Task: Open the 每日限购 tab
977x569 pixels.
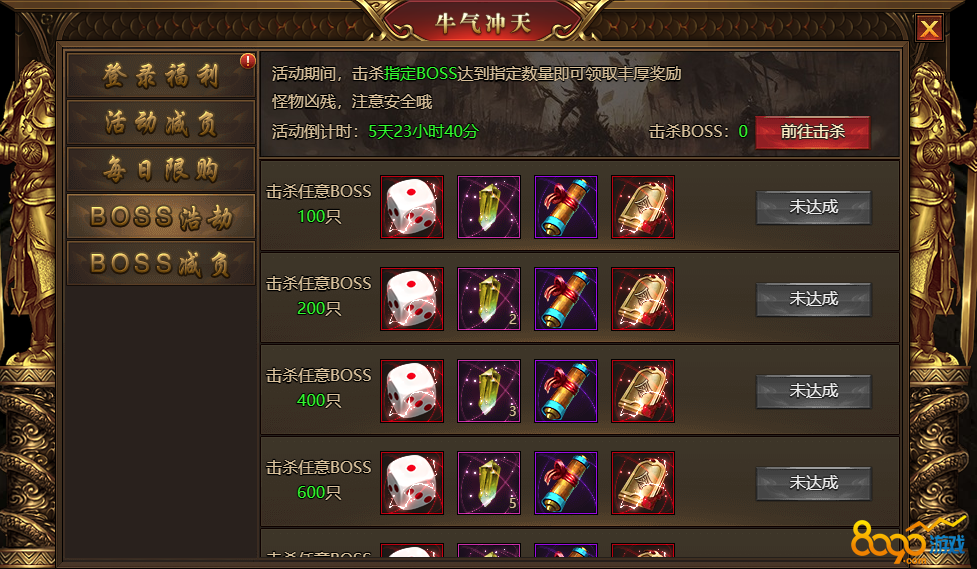Action: pyautogui.click(x=161, y=169)
